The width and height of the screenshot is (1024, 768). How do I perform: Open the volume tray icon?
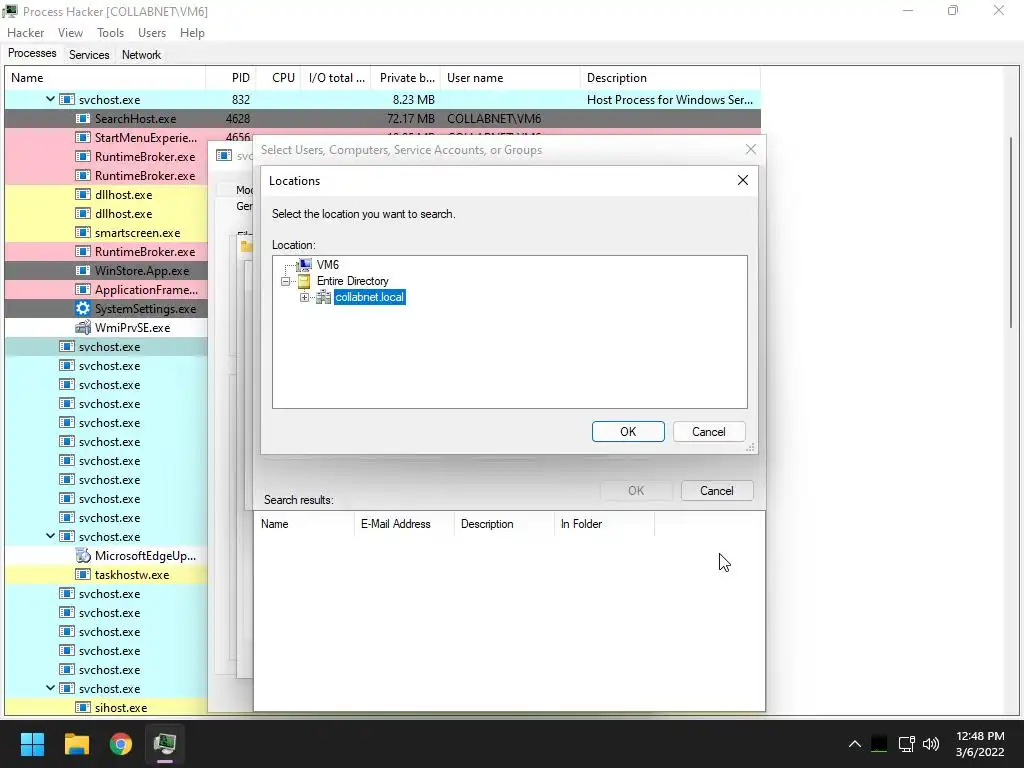[931, 744]
